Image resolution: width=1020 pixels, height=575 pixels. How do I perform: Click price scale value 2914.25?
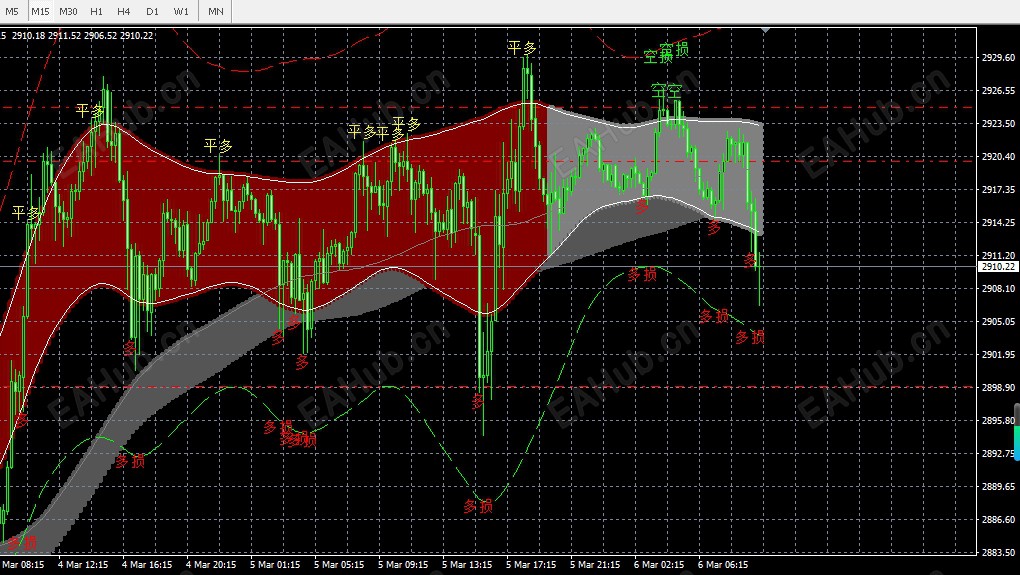998,222
